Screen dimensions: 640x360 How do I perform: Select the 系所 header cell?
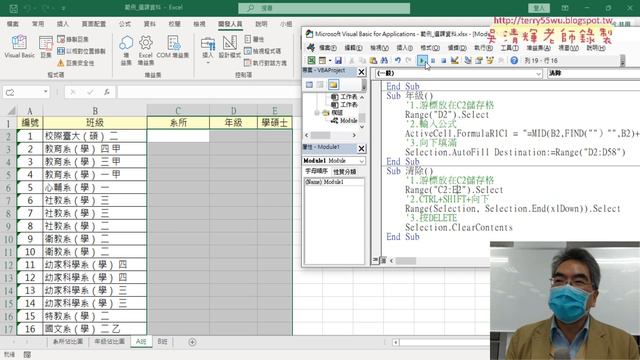[178, 122]
